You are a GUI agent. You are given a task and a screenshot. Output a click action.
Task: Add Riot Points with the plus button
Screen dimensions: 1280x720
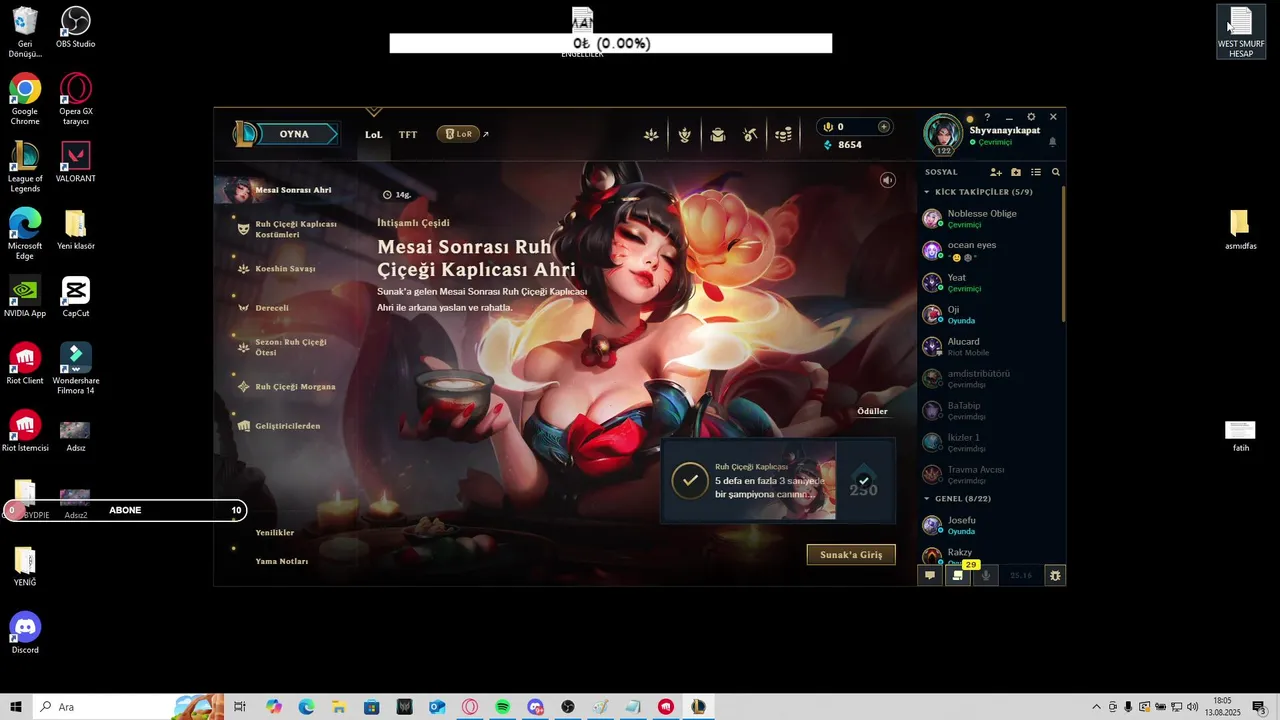pyautogui.click(x=883, y=127)
